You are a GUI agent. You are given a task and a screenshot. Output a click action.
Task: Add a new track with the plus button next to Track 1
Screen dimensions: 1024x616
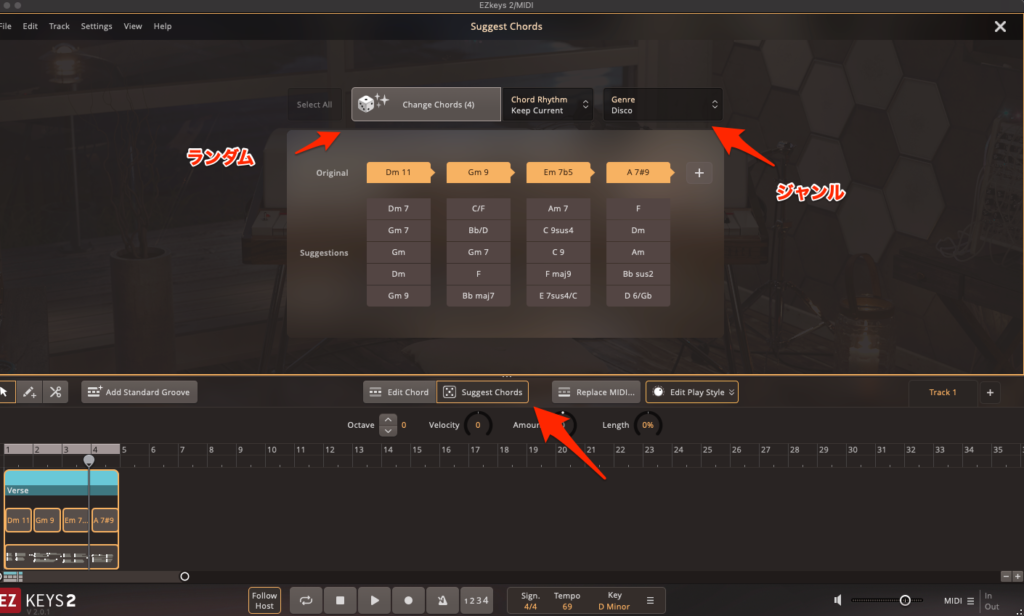[x=990, y=392]
